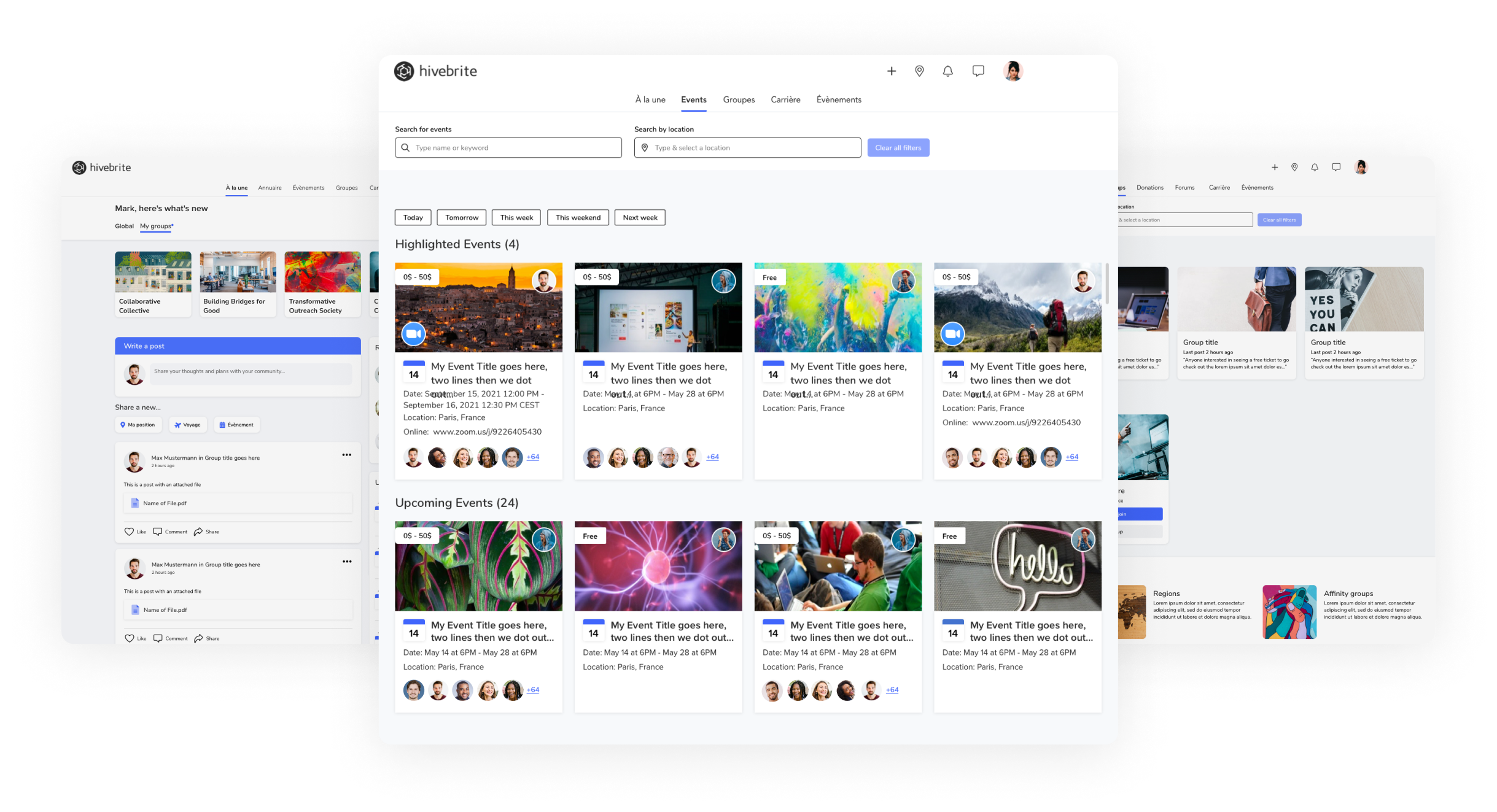1497x812 pixels.
Task: Click the plus icon in main header
Action: 892,71
